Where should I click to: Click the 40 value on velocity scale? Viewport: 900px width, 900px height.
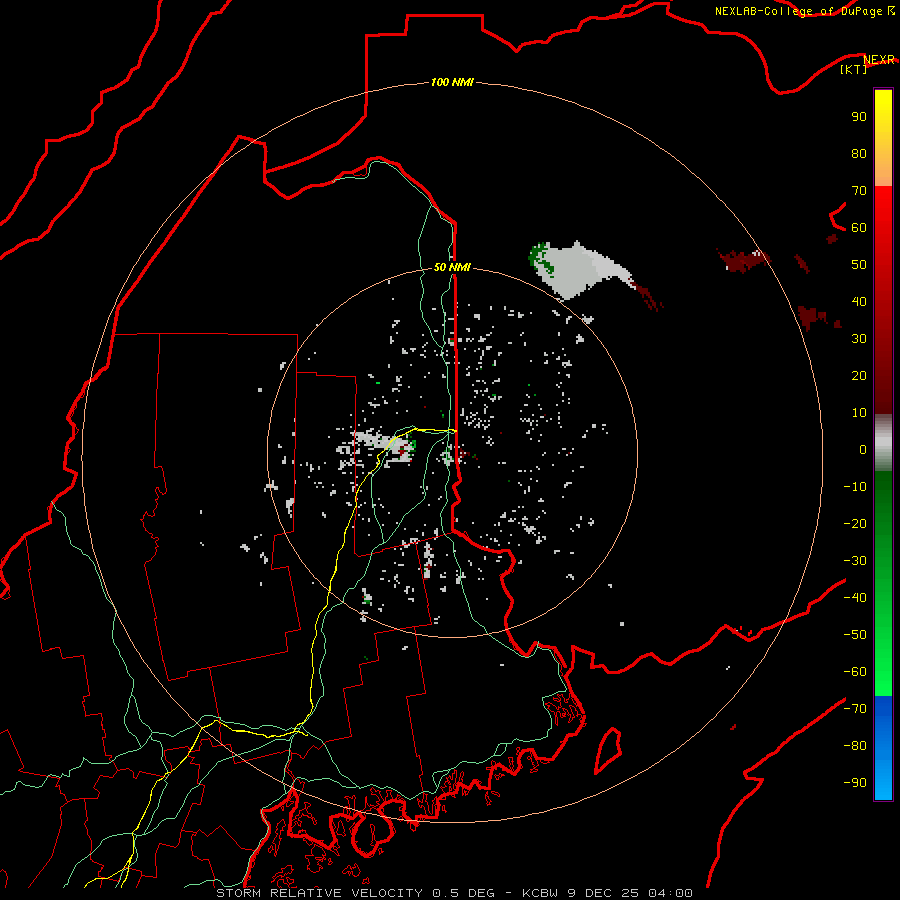859,301
